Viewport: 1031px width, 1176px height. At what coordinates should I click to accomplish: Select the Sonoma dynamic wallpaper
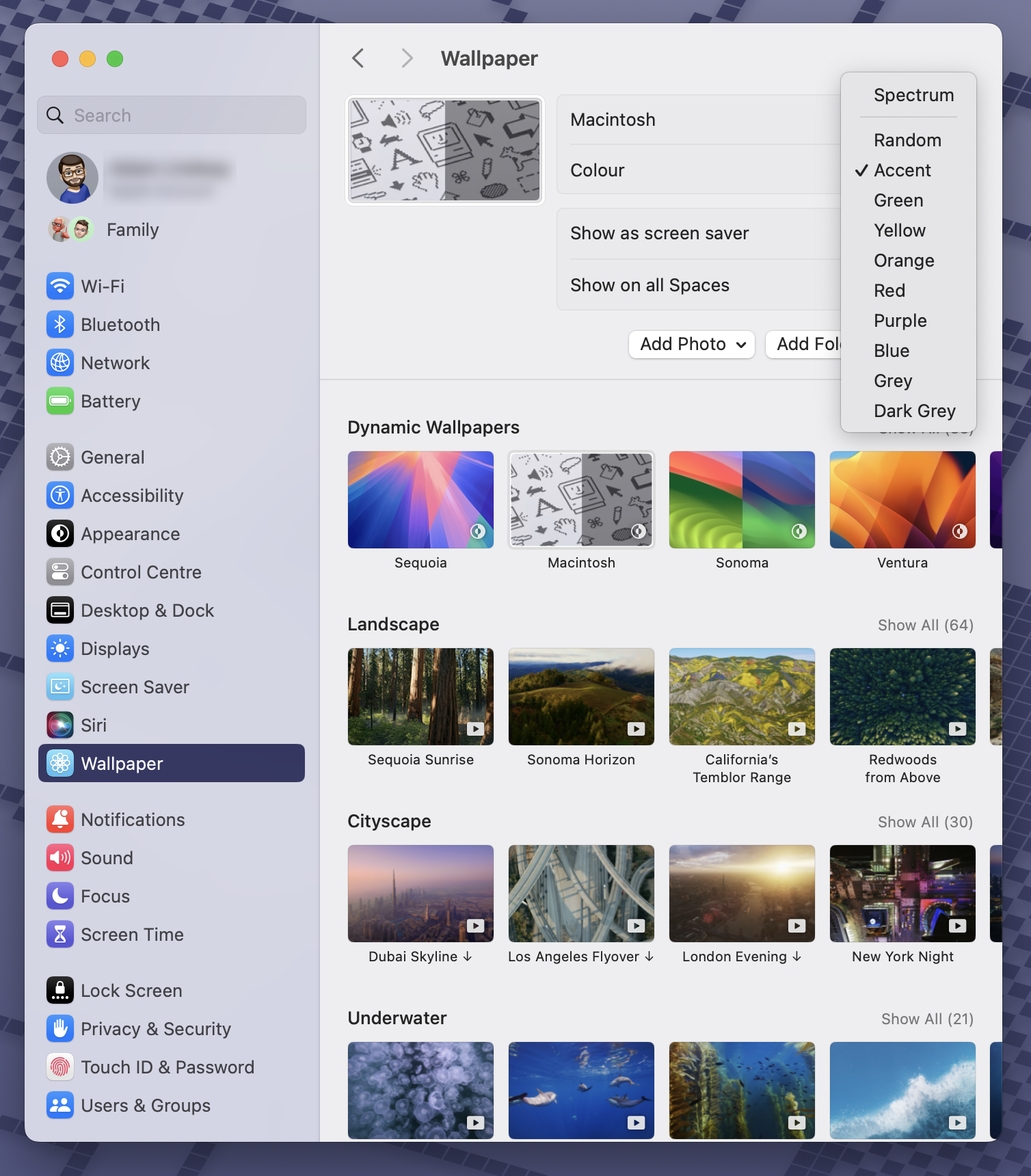[742, 500]
